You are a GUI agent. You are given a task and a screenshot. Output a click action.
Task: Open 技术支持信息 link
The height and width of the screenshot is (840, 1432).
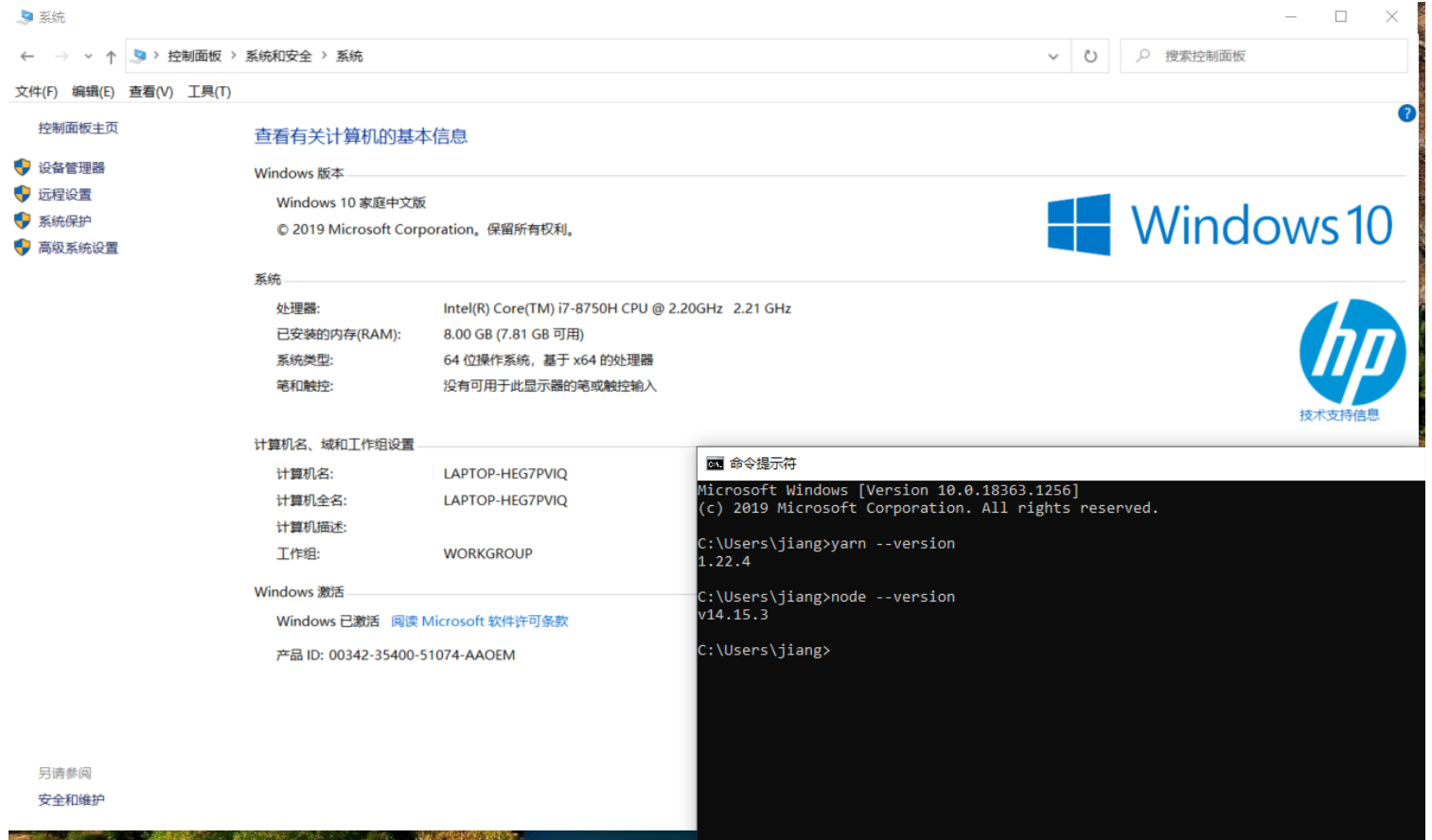pyautogui.click(x=1338, y=414)
